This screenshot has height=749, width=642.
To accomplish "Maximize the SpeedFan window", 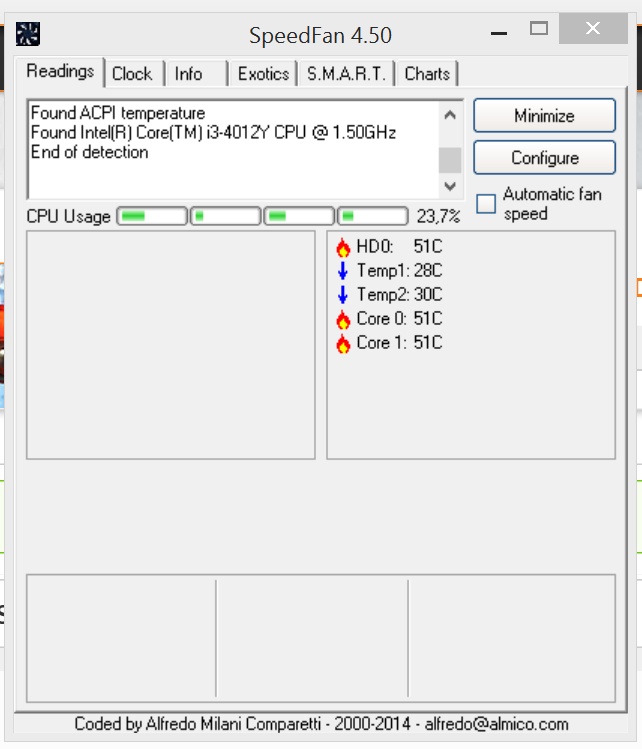I will coord(539,28).
